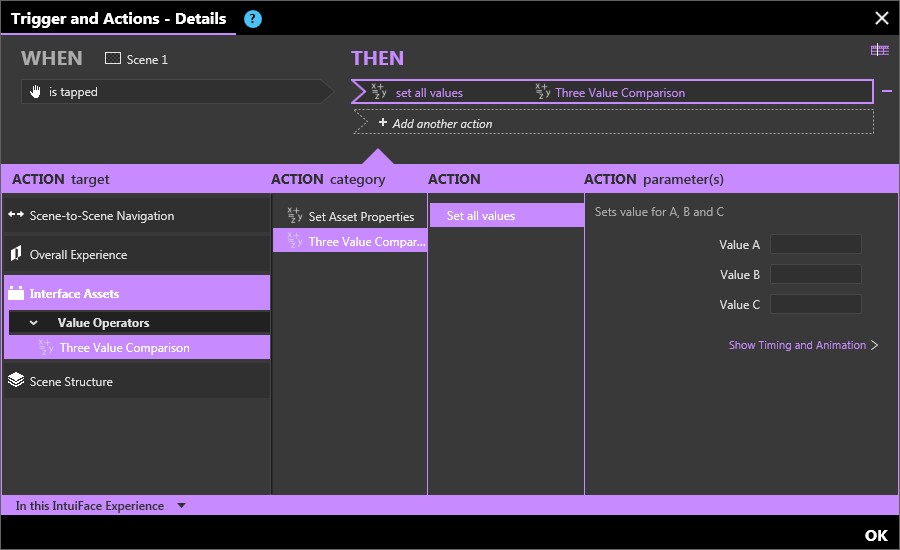
Task: Click the Value A input field
Action: click(815, 244)
